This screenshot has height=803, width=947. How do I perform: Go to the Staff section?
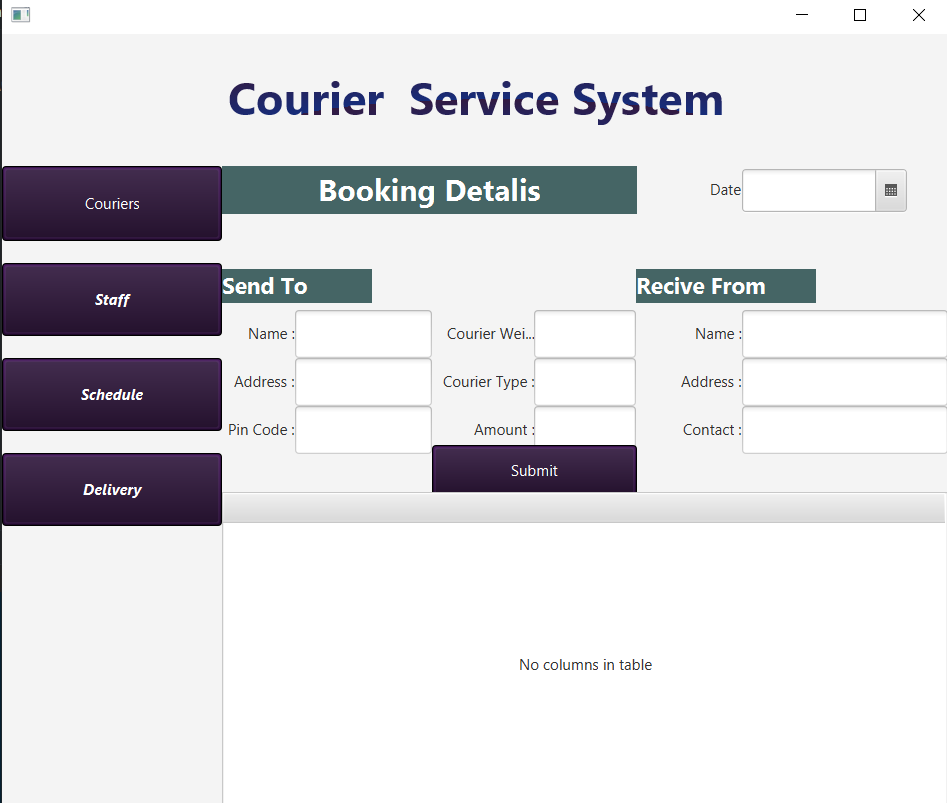pyautogui.click(x=112, y=300)
